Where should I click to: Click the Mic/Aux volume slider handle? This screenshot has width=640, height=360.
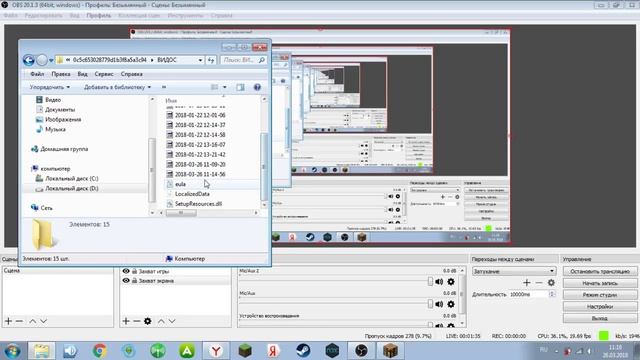pos(430,304)
